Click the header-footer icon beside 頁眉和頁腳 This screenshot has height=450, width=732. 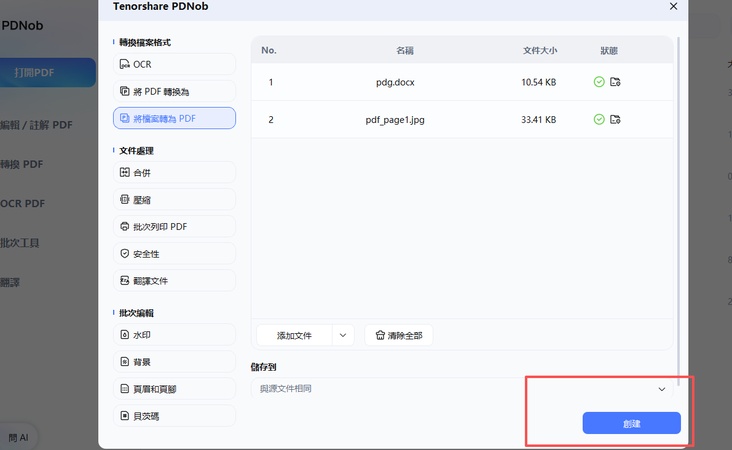(x=125, y=388)
